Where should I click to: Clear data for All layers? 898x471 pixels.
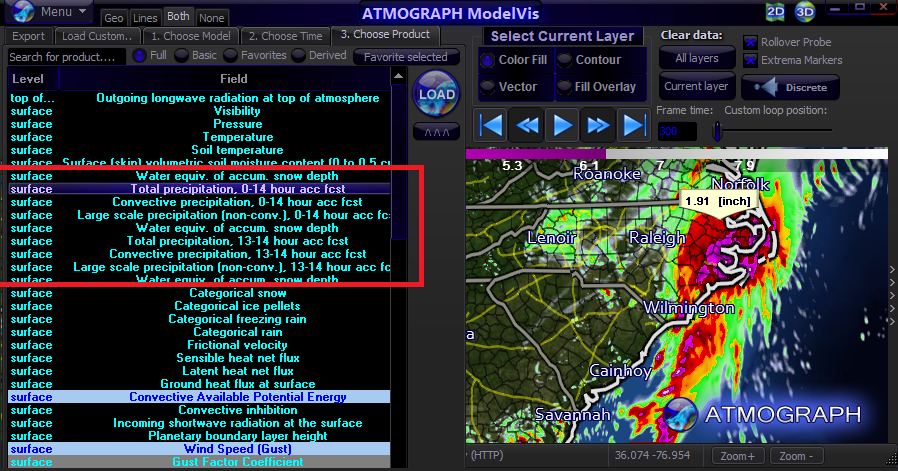[x=696, y=58]
